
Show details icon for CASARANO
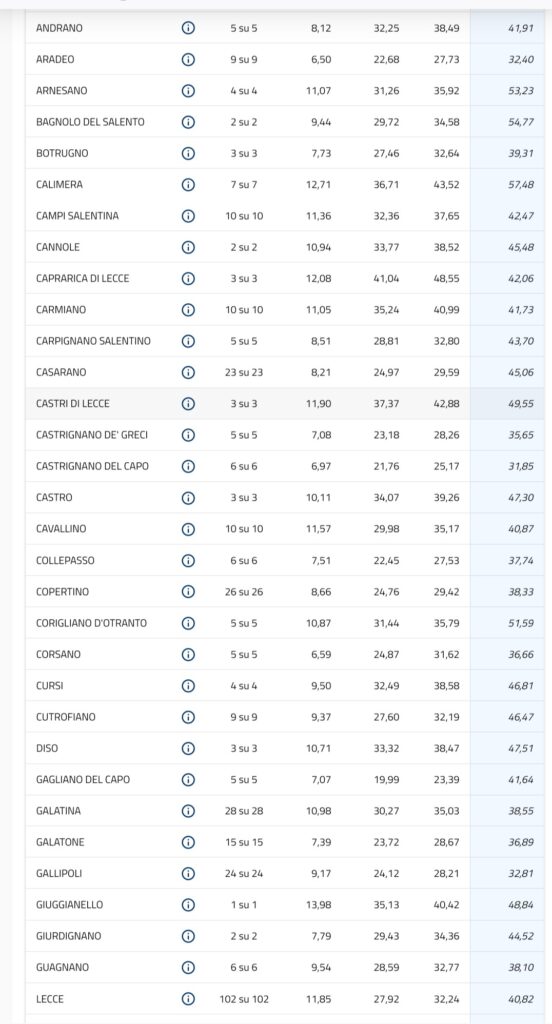[x=188, y=372]
